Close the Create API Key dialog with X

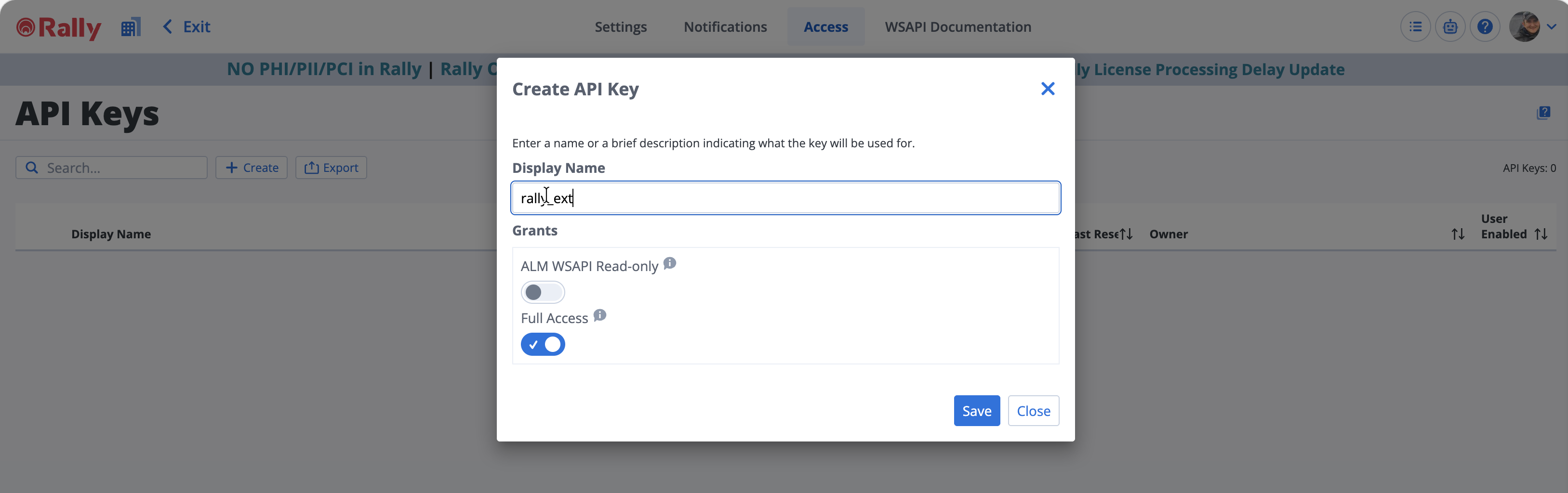click(x=1048, y=89)
